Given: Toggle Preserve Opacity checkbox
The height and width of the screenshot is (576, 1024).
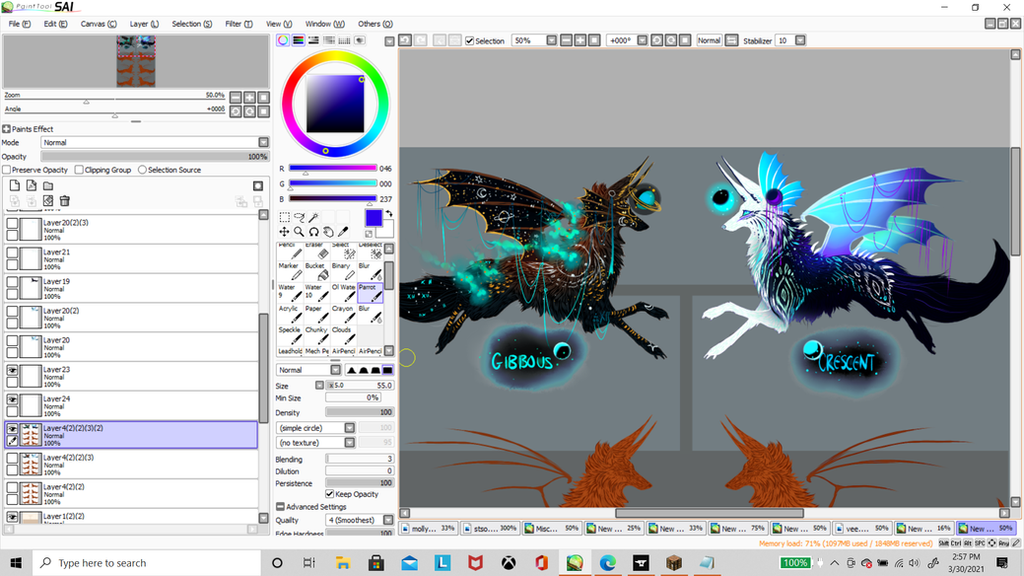Looking at the screenshot, I should (7, 170).
